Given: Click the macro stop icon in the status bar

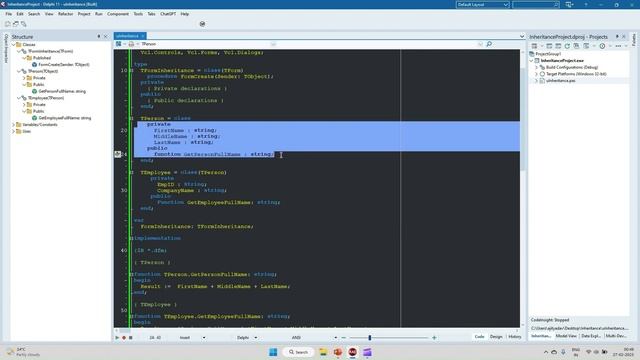Looking at the screenshot, I should pos(131,338).
